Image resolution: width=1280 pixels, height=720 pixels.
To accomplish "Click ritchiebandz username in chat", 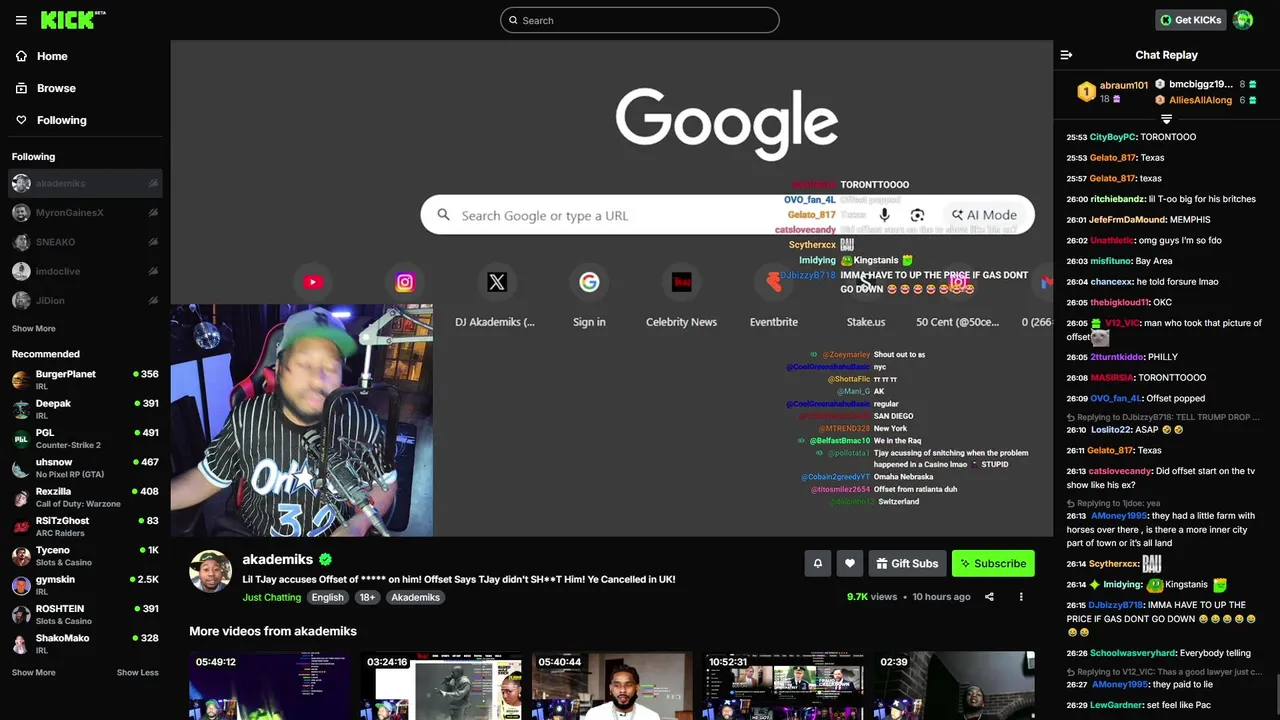I will point(1117,199).
